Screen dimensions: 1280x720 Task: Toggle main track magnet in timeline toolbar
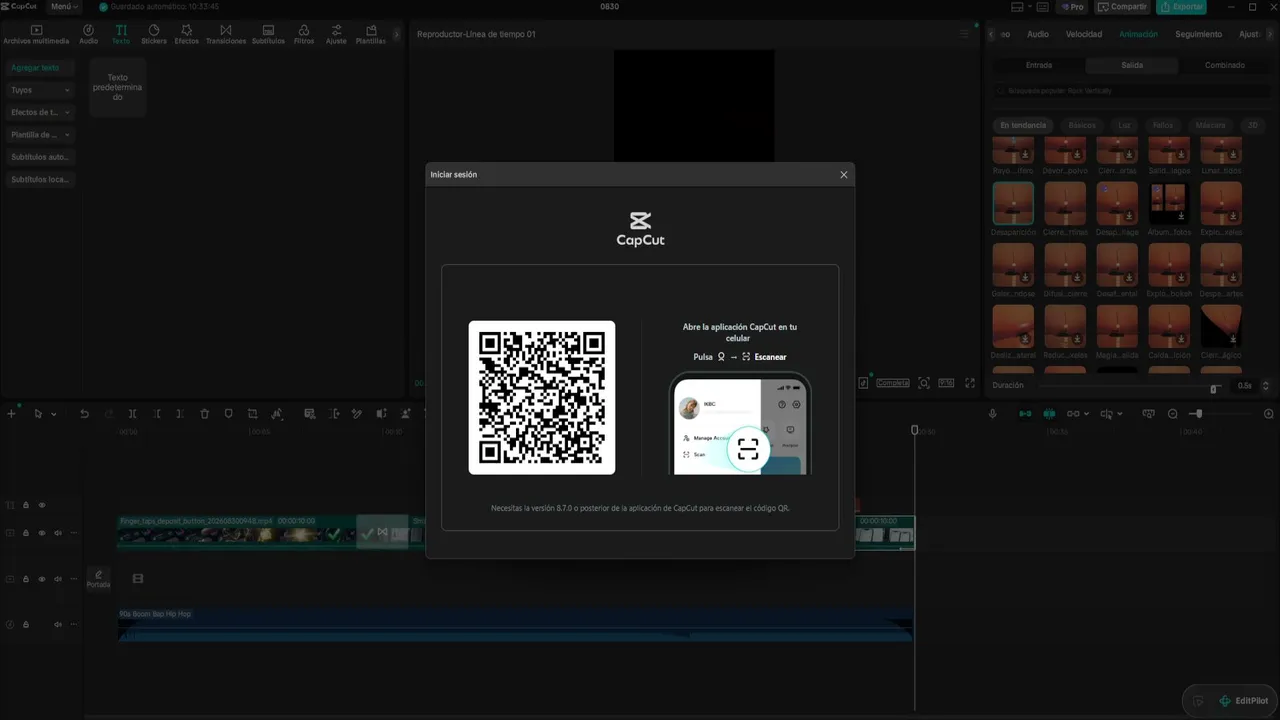pyautogui.click(x=1025, y=414)
